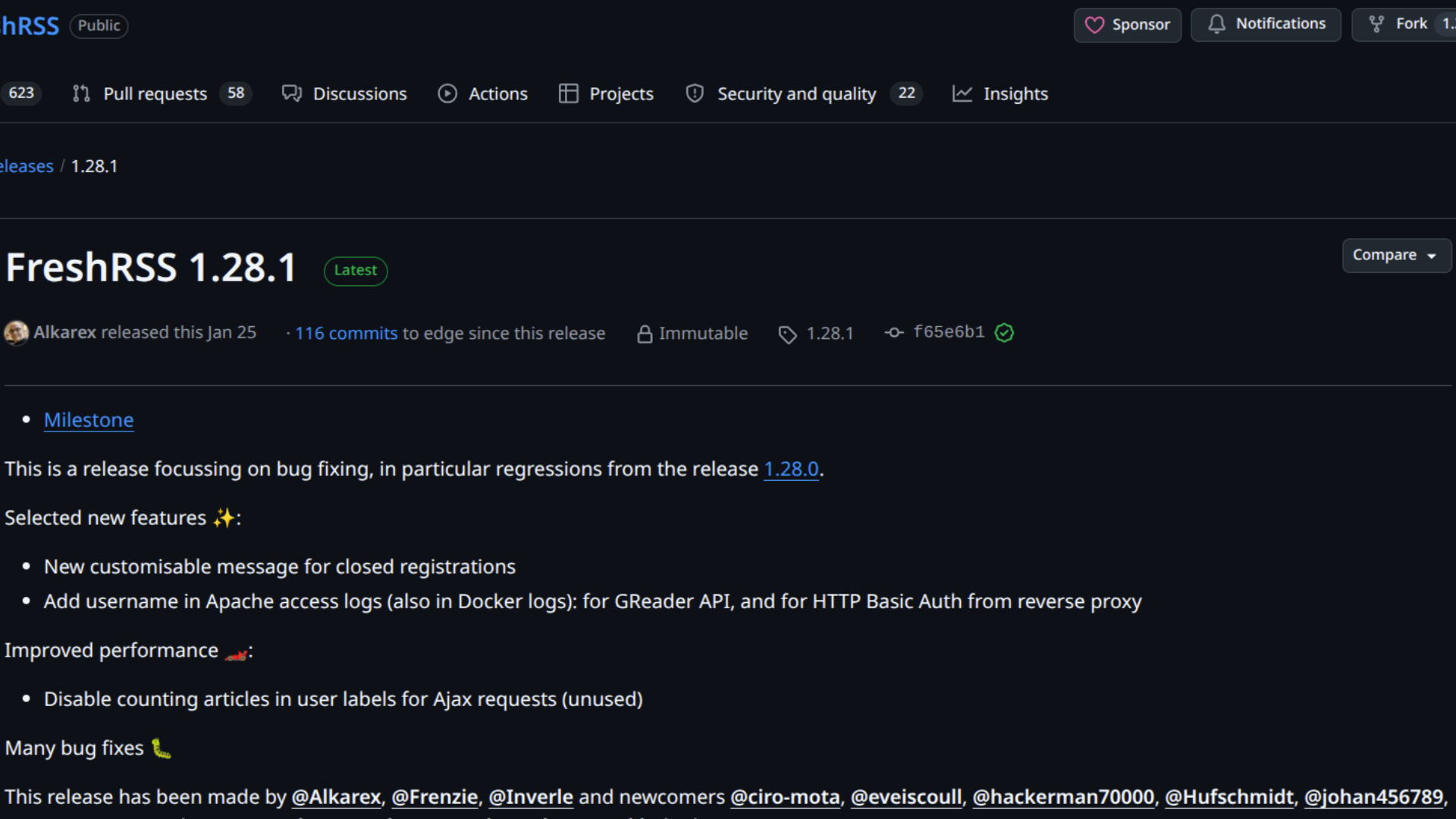
Task: Click the Pull requests icon
Action: [x=81, y=93]
